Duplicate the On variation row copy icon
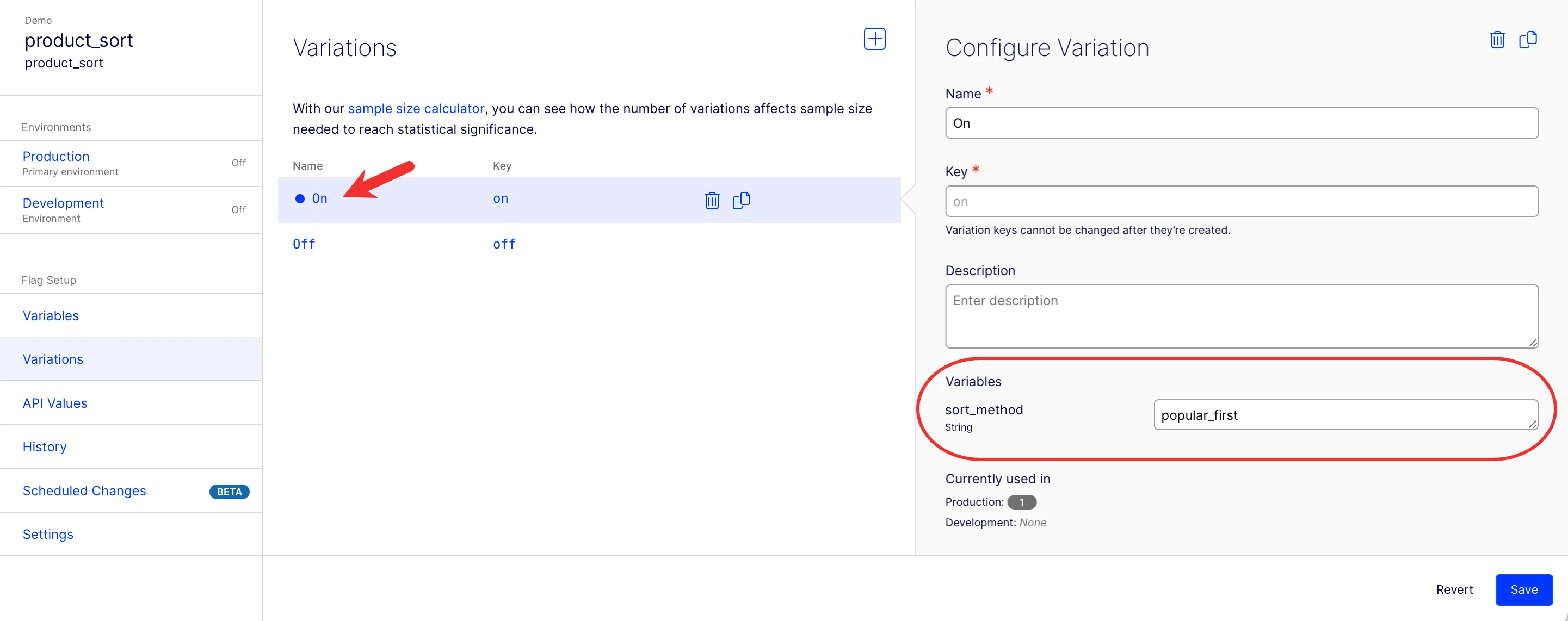 pyautogui.click(x=742, y=200)
